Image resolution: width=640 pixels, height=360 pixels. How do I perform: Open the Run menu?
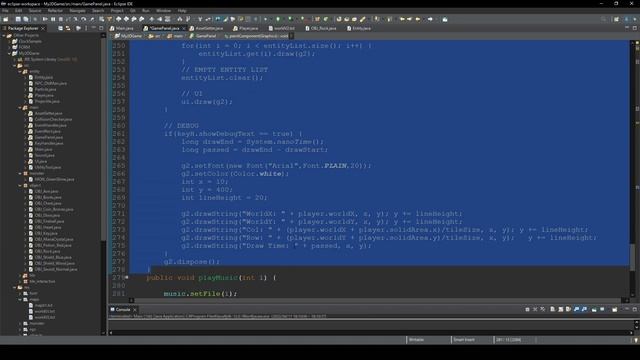coord(145,11)
